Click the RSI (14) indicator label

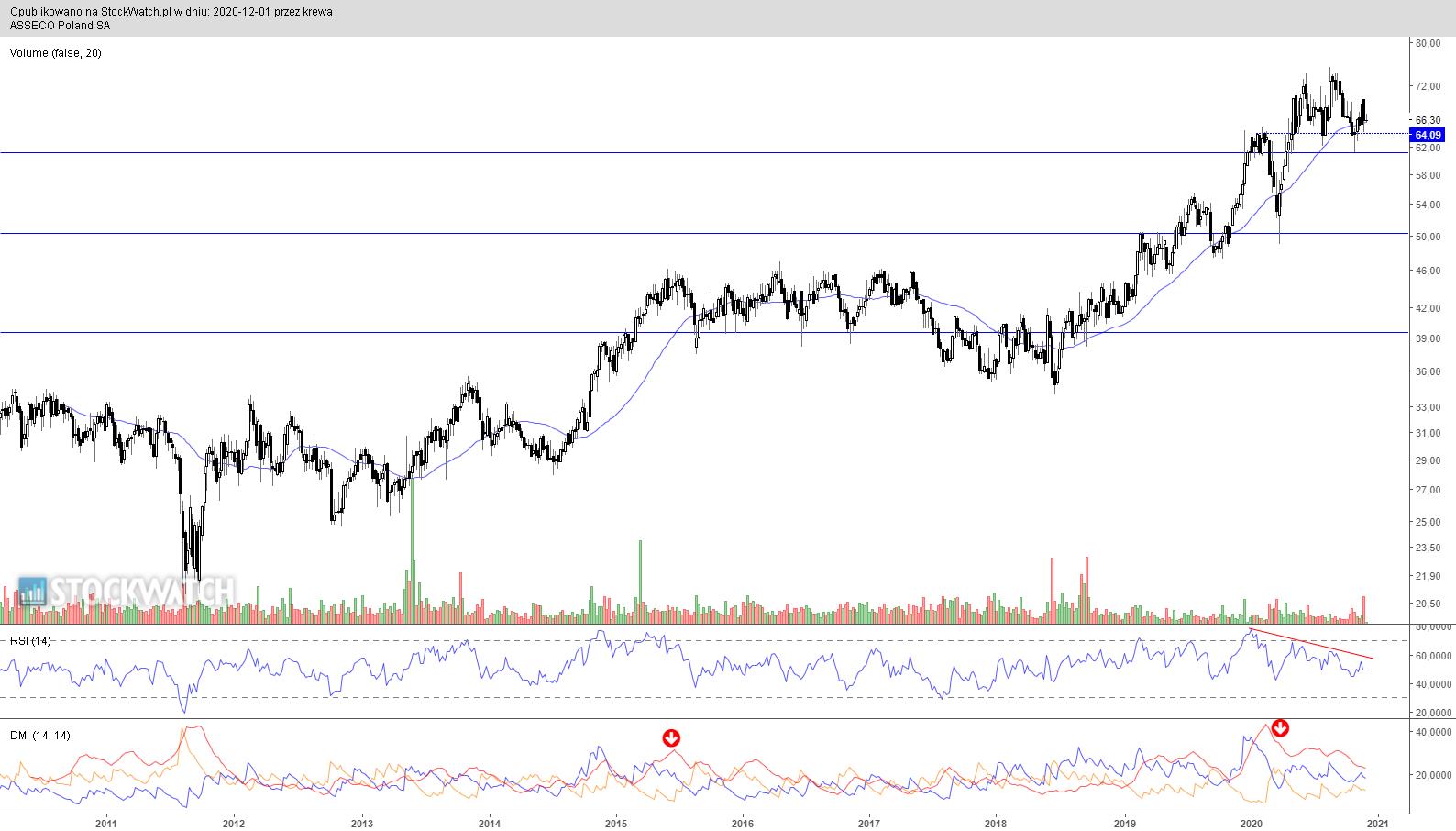(30, 641)
